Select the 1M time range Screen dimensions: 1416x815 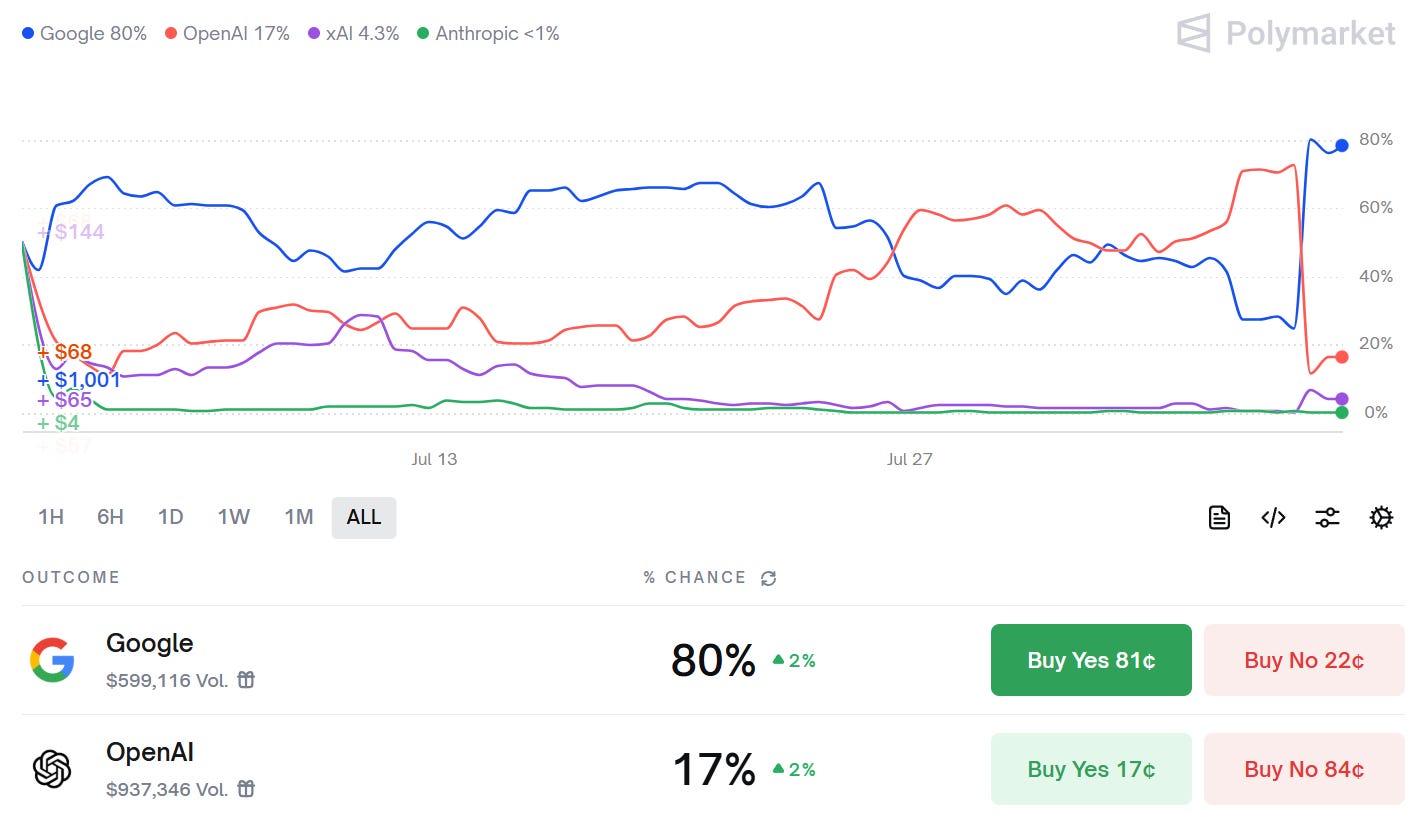[x=298, y=517]
